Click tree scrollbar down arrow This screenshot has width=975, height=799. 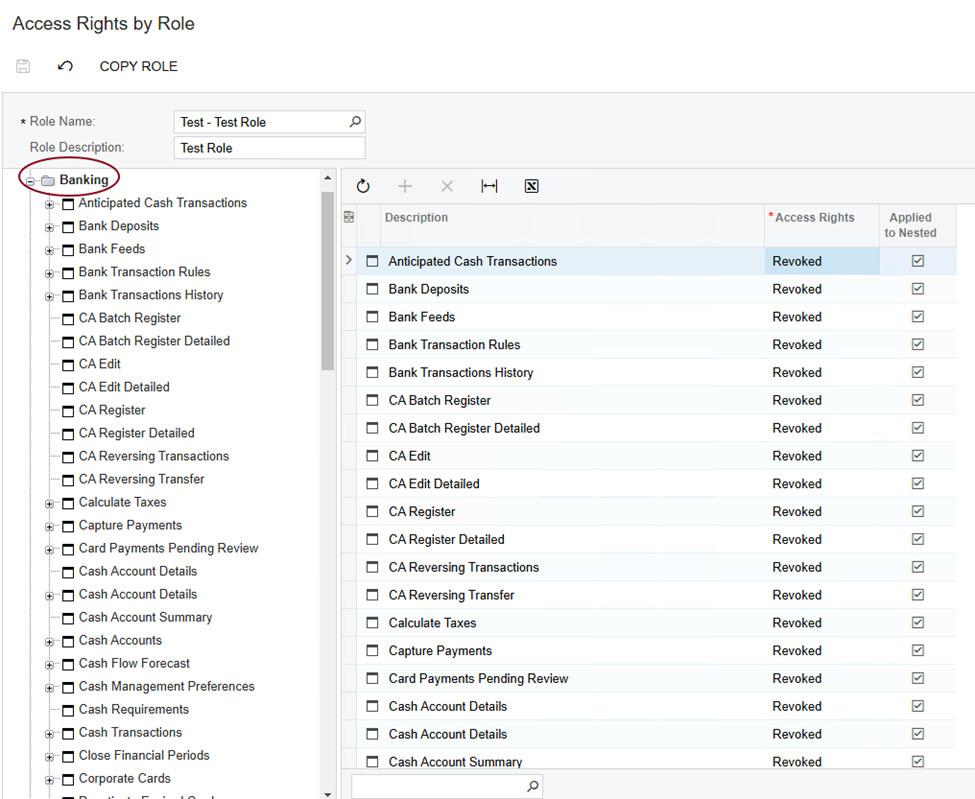pos(328,794)
